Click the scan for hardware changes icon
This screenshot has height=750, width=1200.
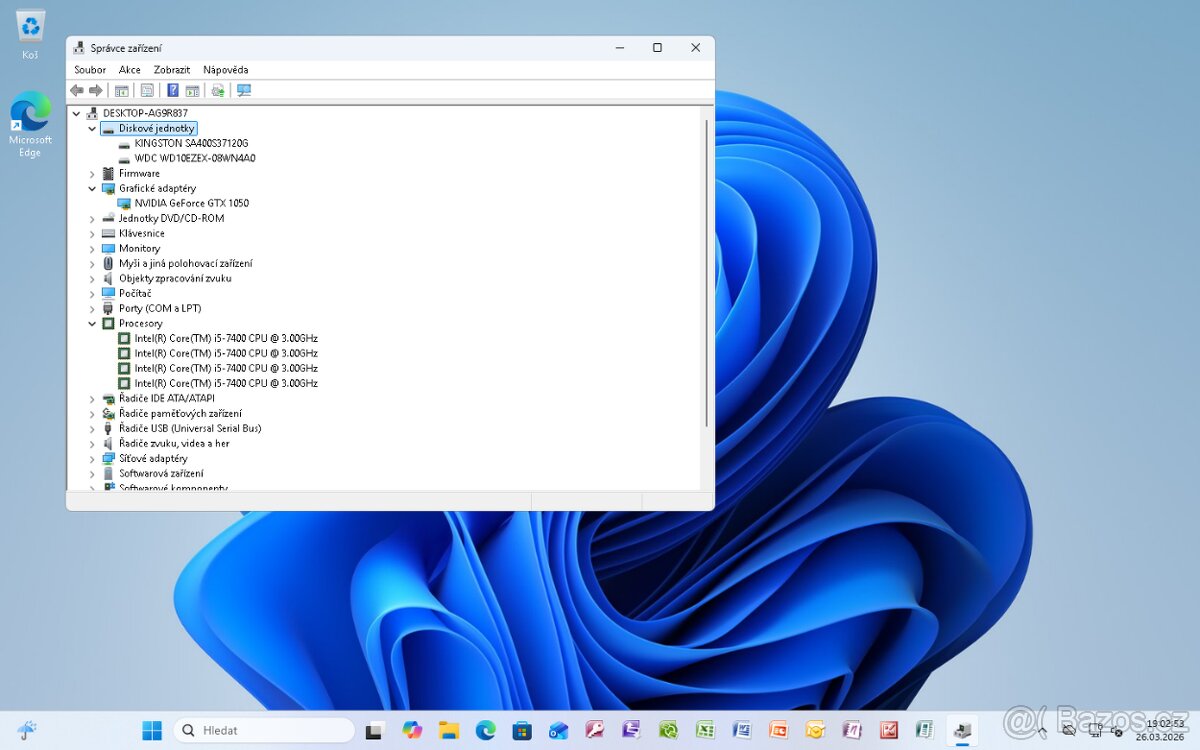[244, 90]
